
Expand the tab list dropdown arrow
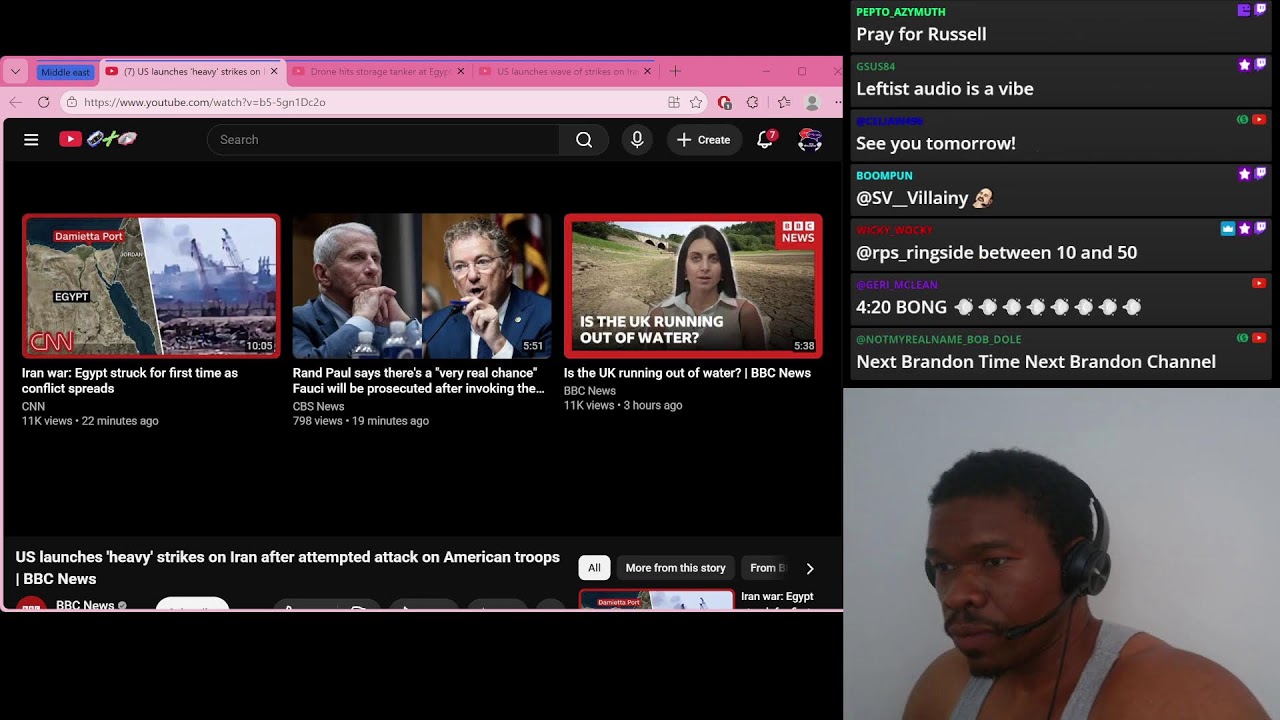(x=15, y=72)
